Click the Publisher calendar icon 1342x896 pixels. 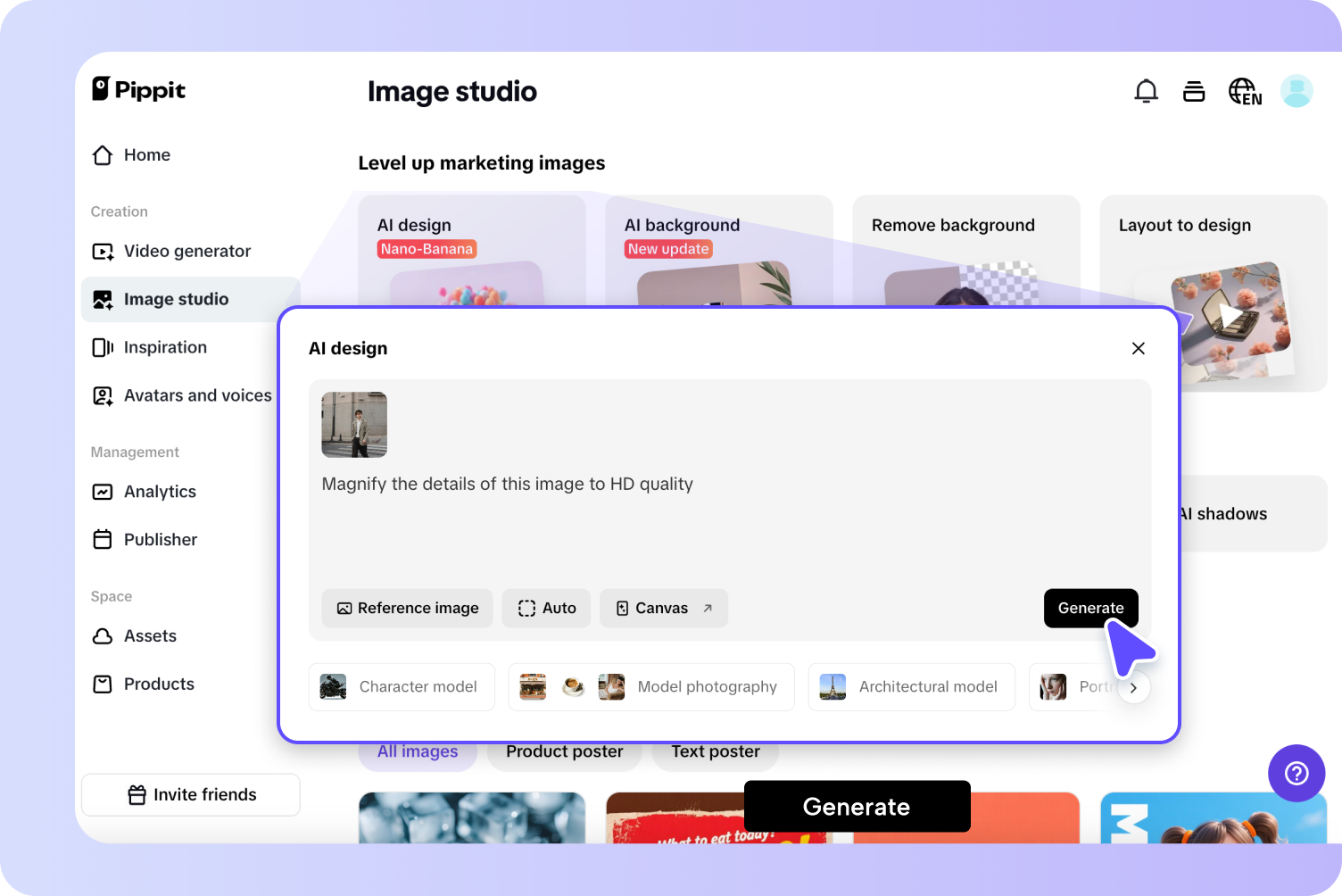(103, 540)
